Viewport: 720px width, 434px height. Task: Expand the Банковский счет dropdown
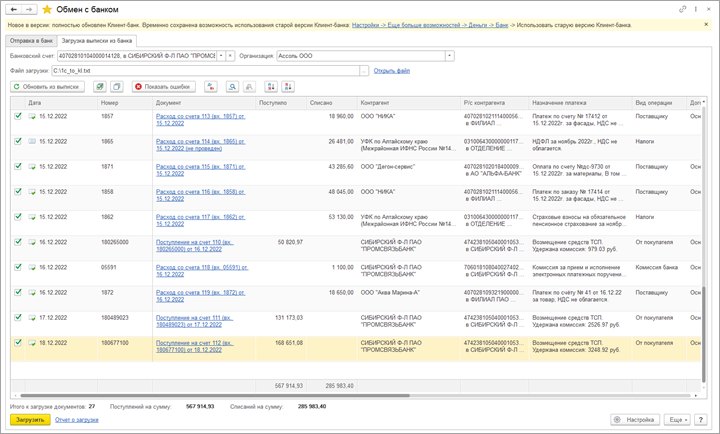(221, 56)
